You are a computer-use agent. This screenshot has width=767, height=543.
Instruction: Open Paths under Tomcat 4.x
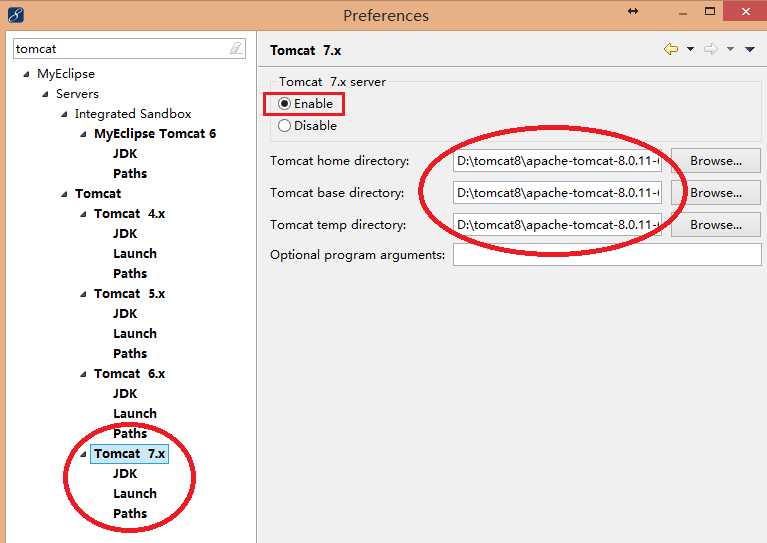[x=130, y=273]
